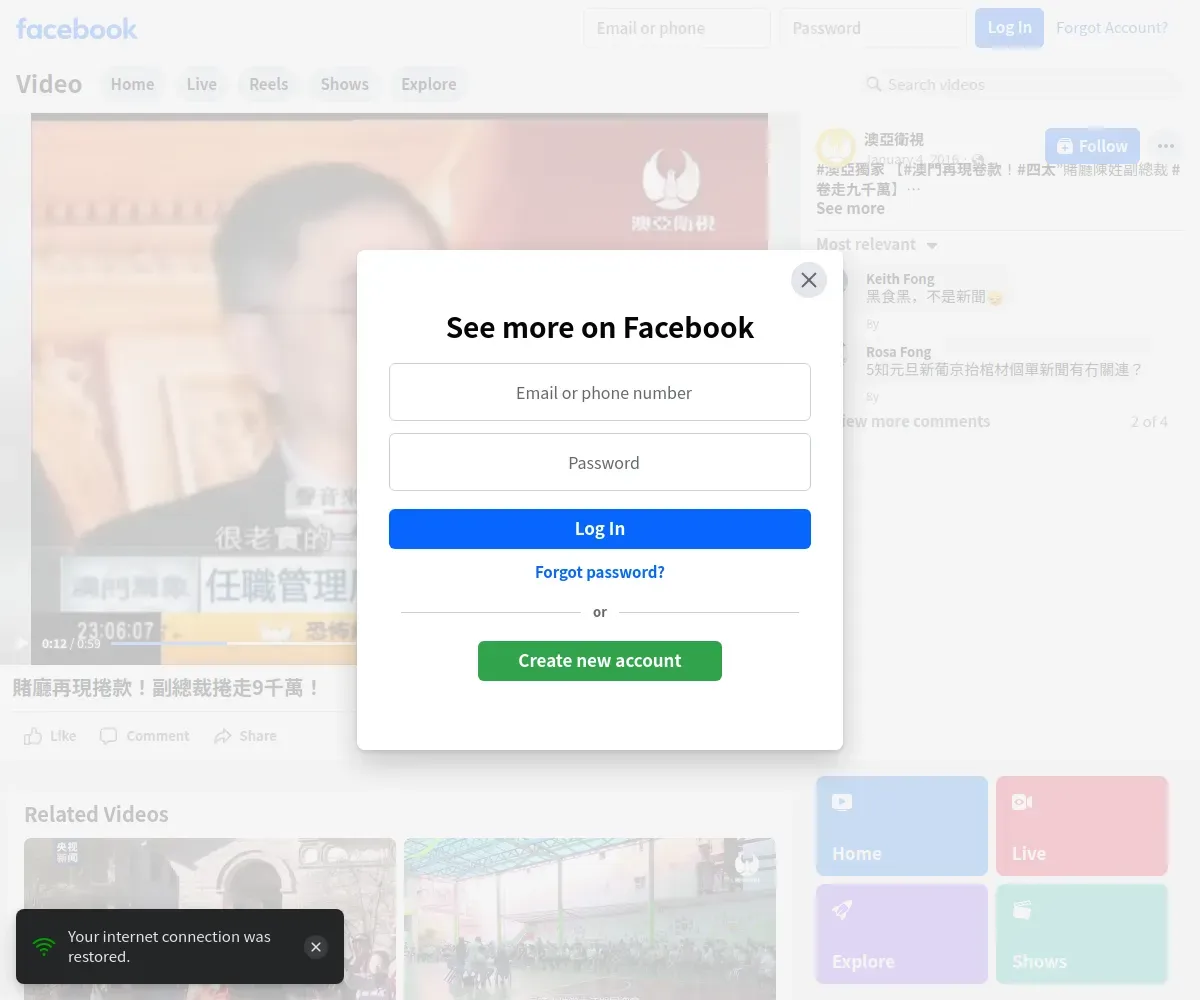Dismiss the internet connection restored notification

pyautogui.click(x=316, y=947)
